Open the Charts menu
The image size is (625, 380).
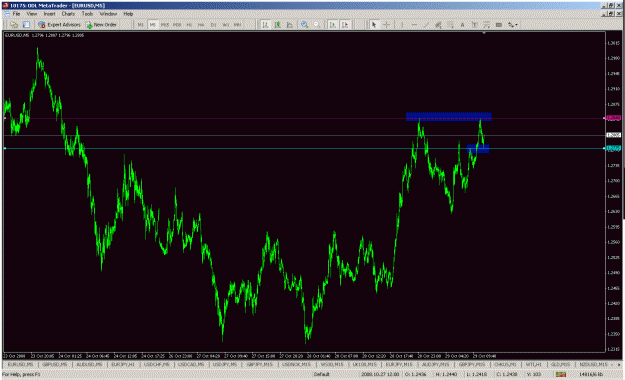click(x=68, y=14)
